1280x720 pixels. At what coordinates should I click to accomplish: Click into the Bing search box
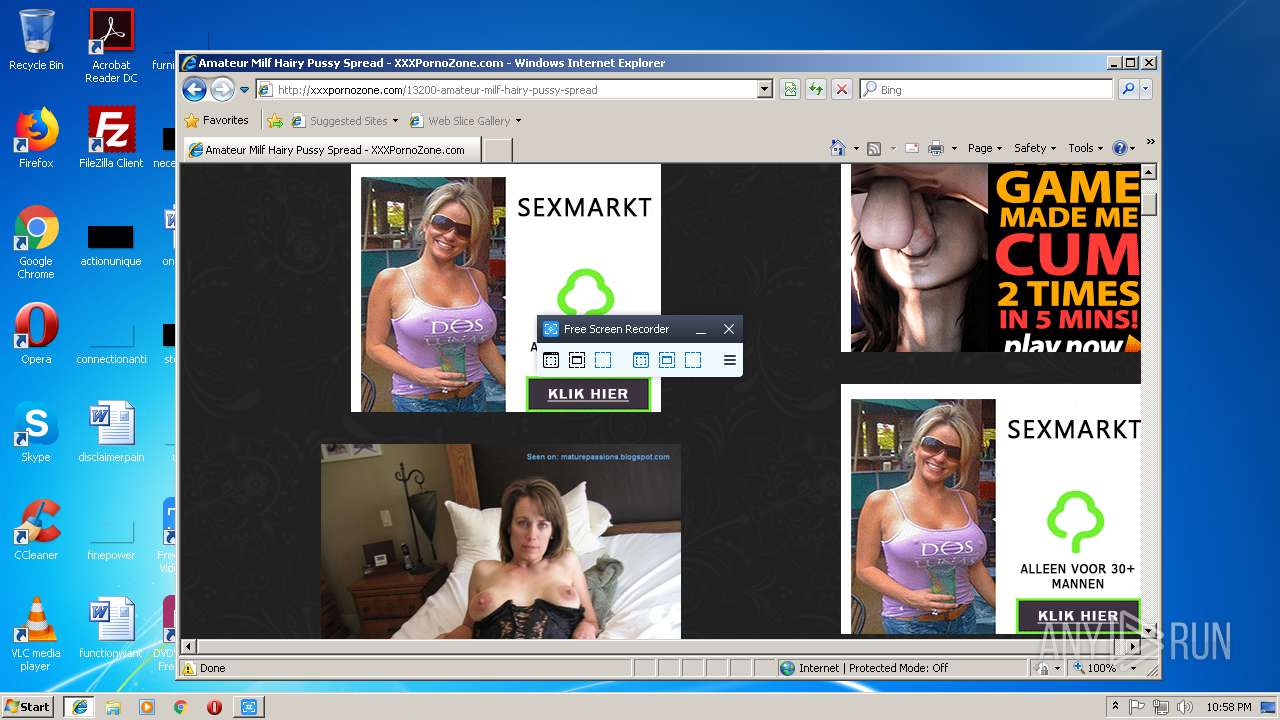pyautogui.click(x=986, y=90)
